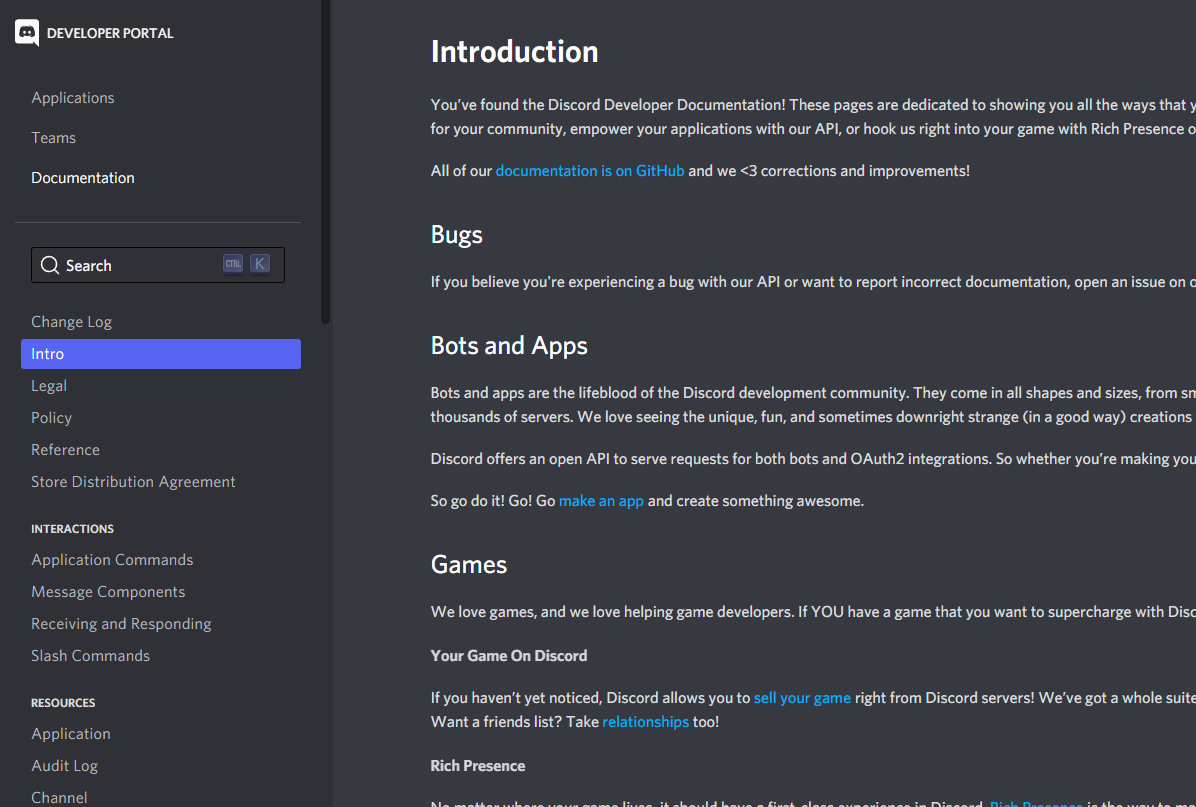Click the 'Your Game On Discord' subheading

[509, 656]
